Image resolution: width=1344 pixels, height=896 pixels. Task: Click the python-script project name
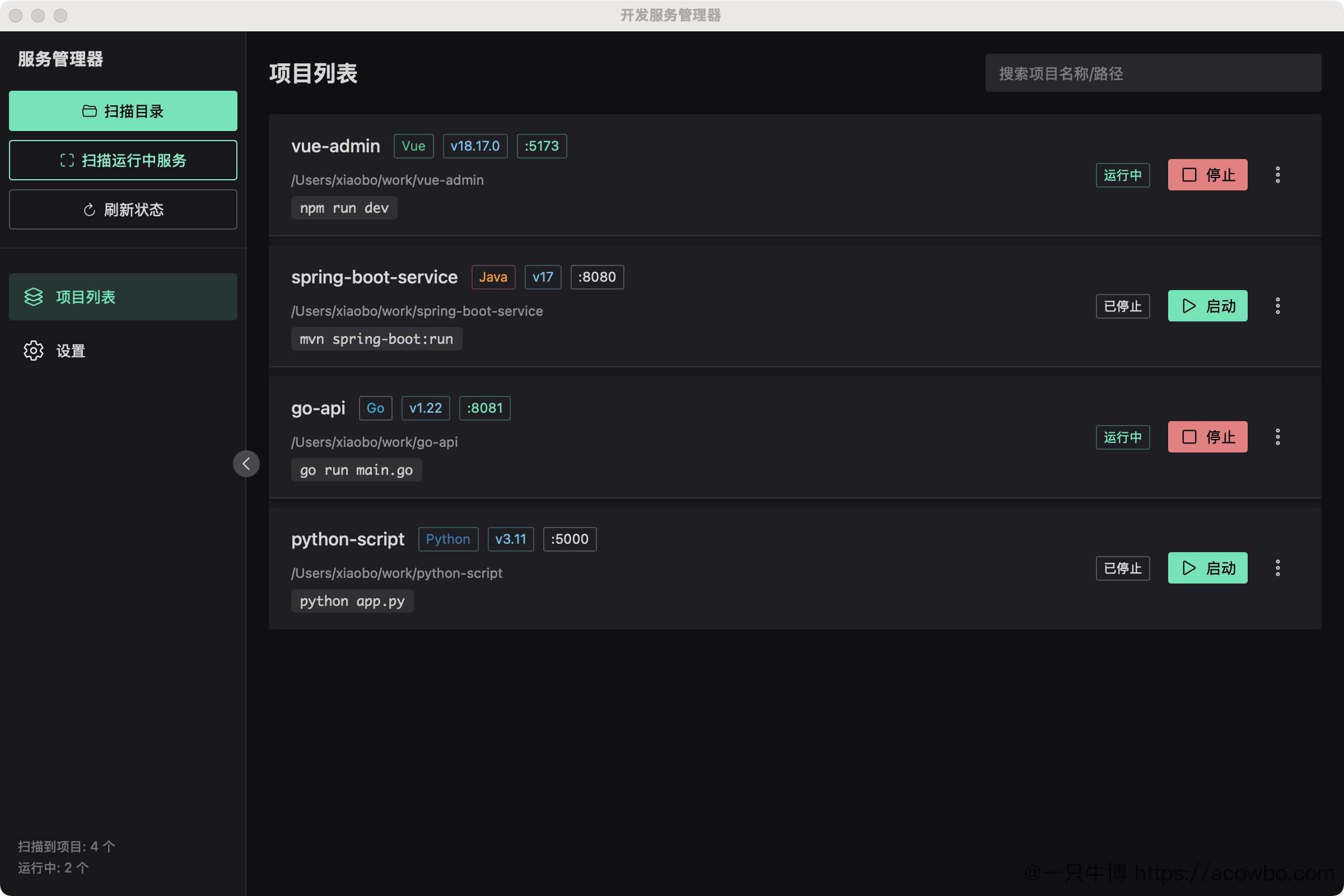pos(347,539)
